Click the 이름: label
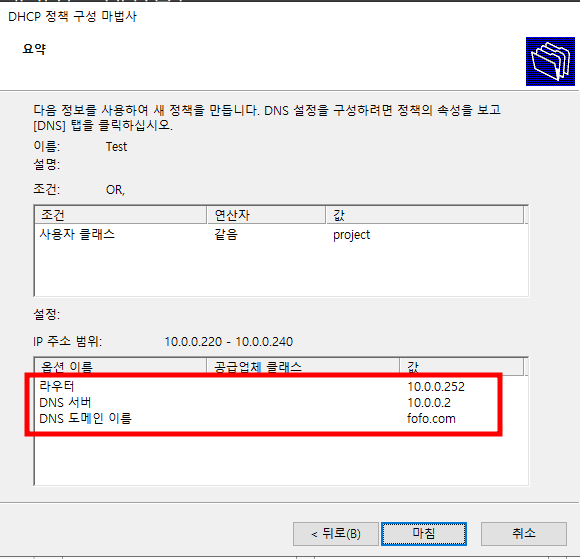The width and height of the screenshot is (580, 559). [47, 147]
